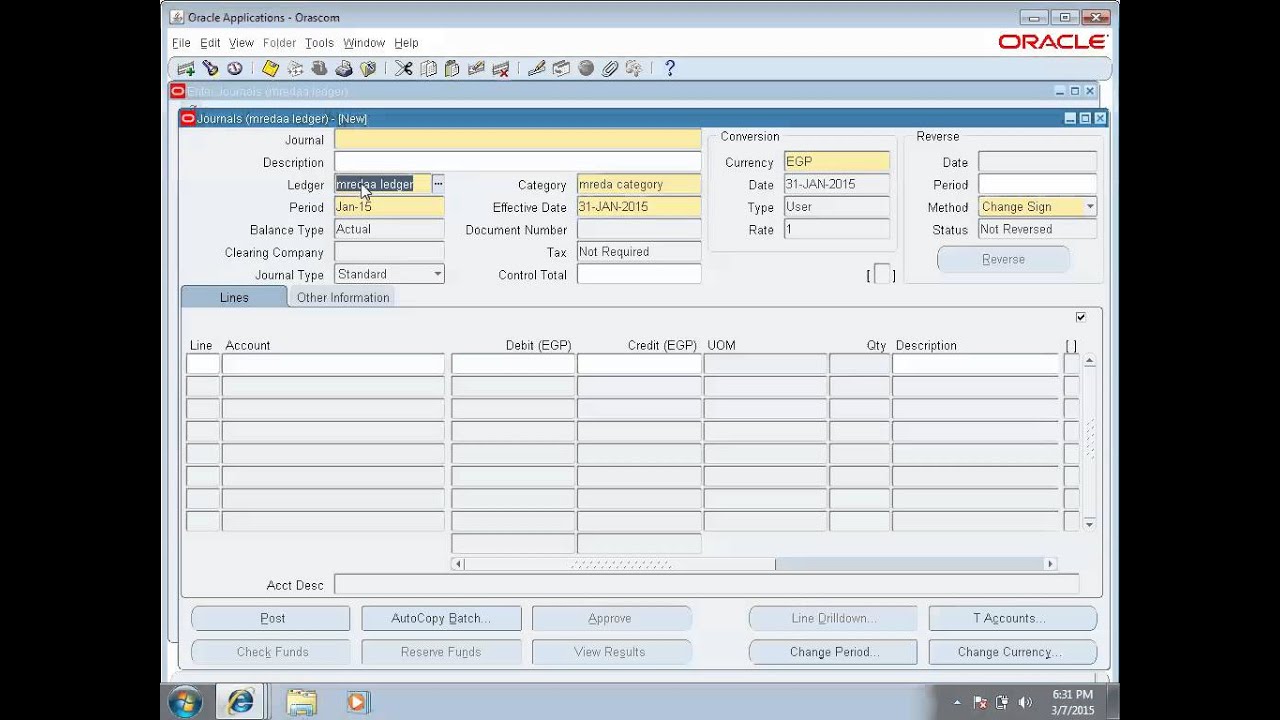Image resolution: width=1280 pixels, height=720 pixels.
Task: Open the Window menu
Action: coord(364,43)
